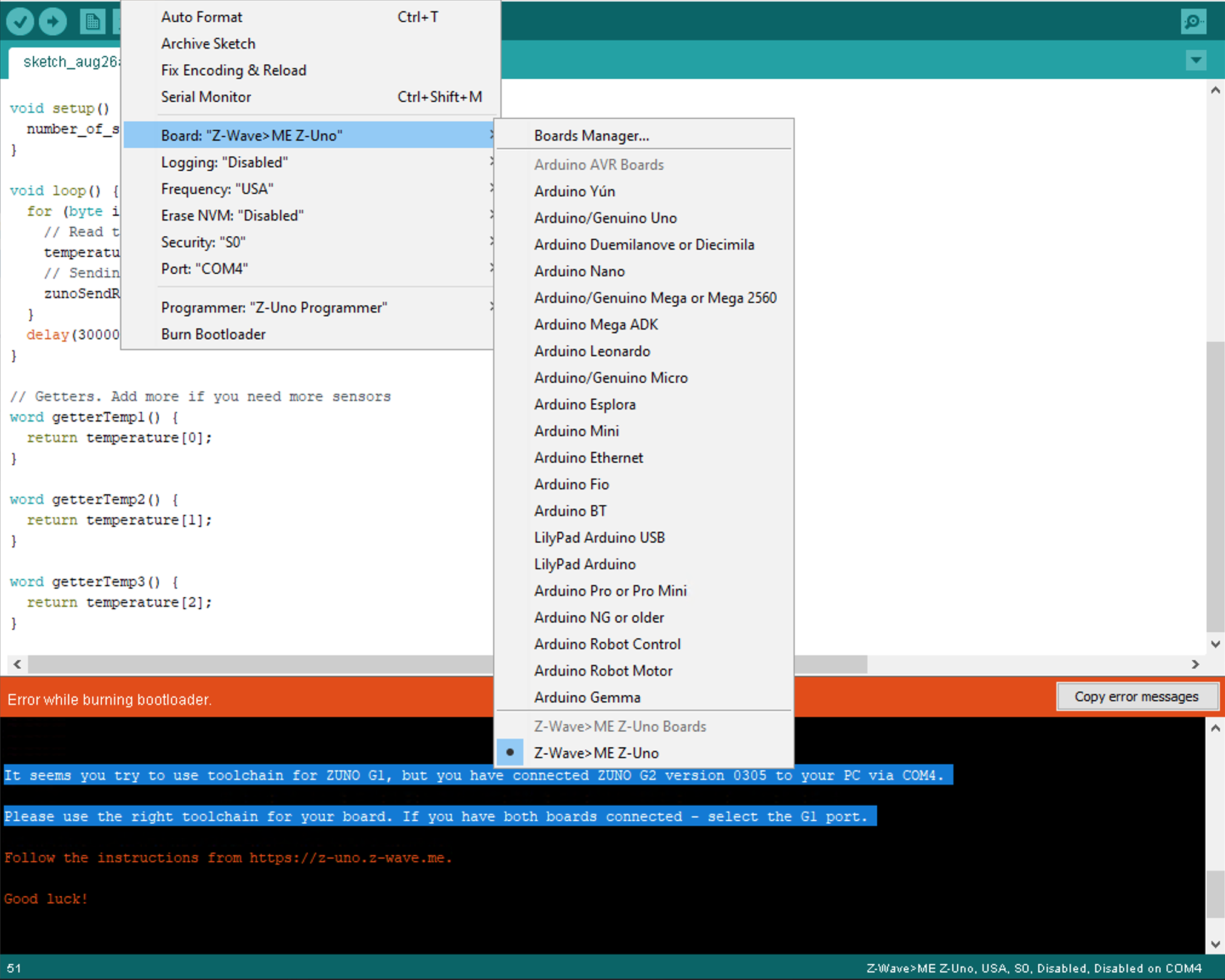The height and width of the screenshot is (980, 1225).
Task: Click editor vertical scrollbar up arrow
Action: click(1215, 90)
